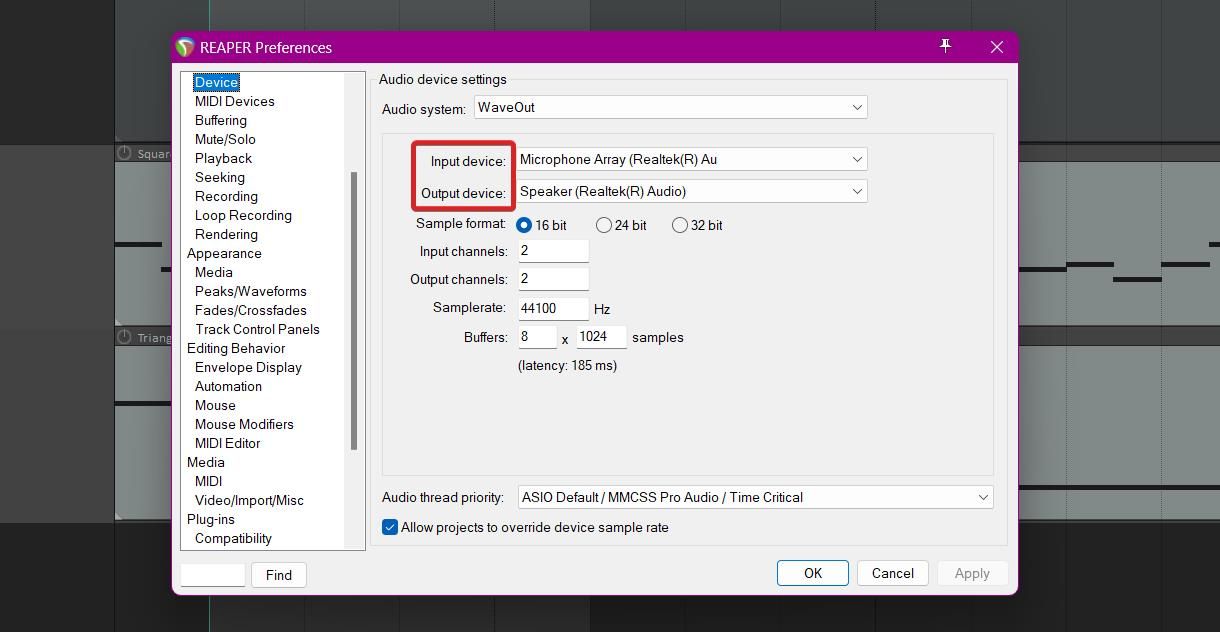
Task: Click the clock icon on the Triangle track
Action: (x=123, y=337)
